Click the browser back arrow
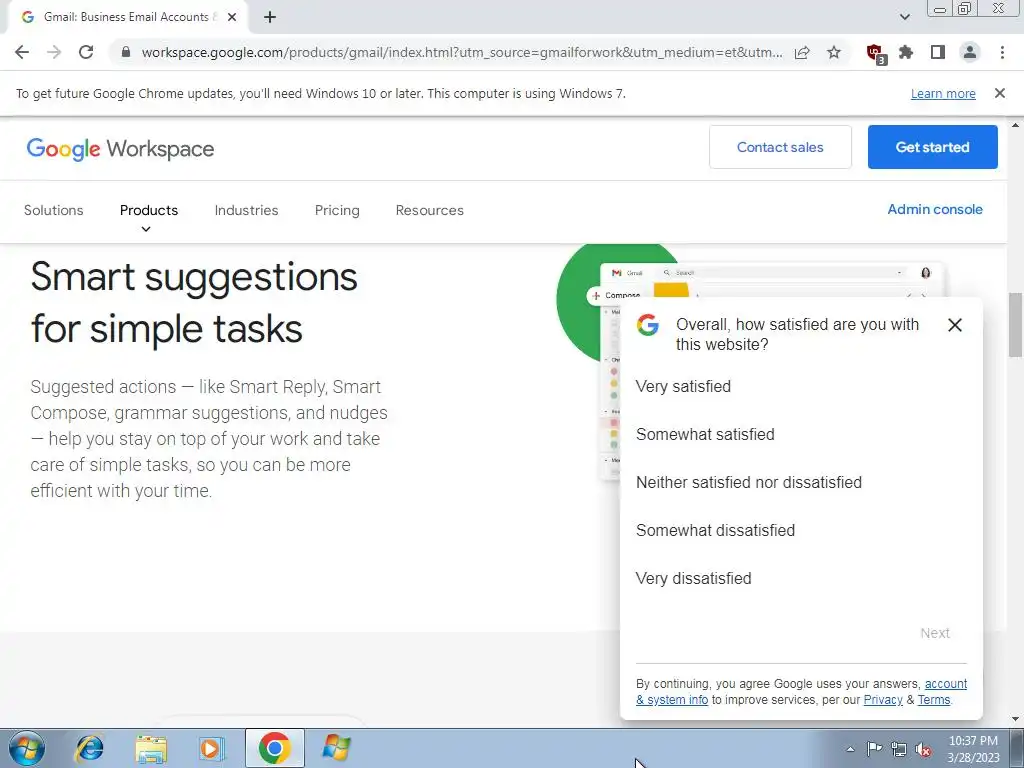1024x768 pixels. click(22, 52)
